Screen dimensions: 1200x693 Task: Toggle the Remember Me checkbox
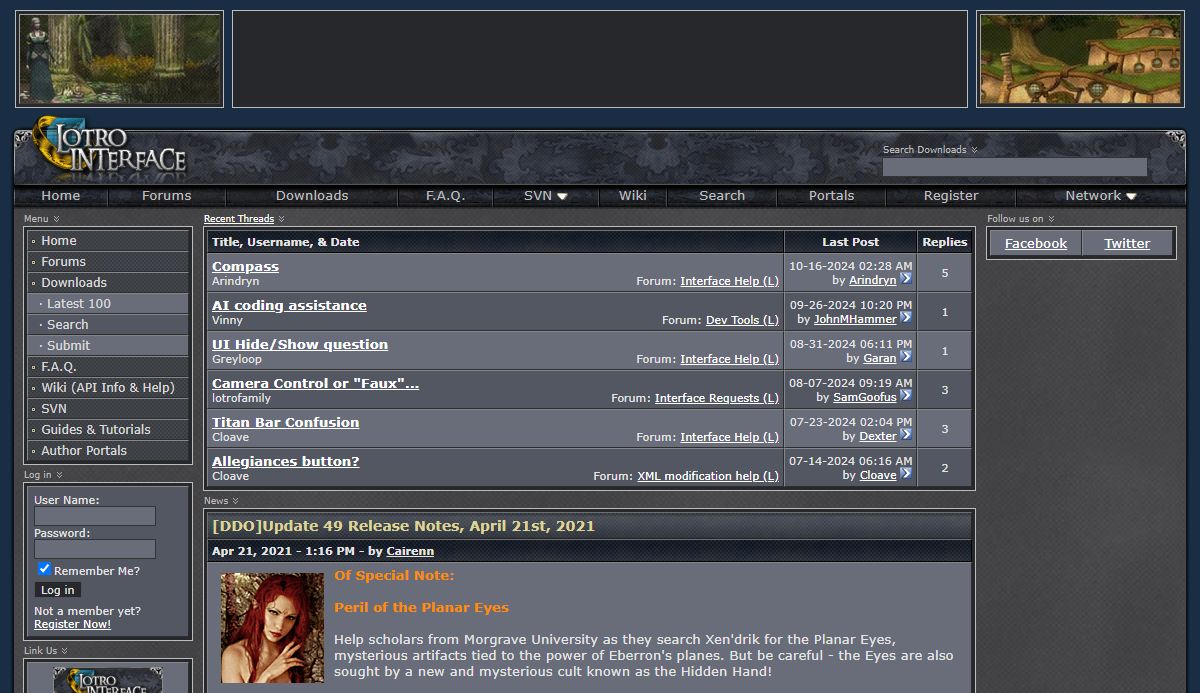tap(44, 569)
